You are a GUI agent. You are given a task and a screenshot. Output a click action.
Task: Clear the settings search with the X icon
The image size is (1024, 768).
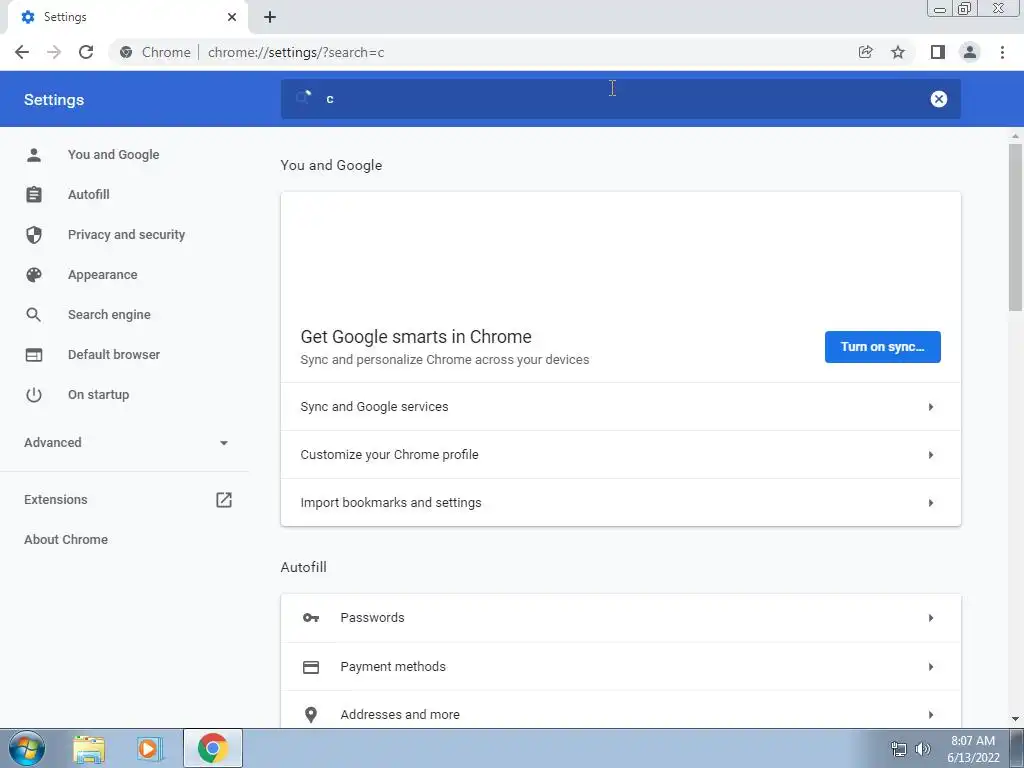tap(938, 99)
